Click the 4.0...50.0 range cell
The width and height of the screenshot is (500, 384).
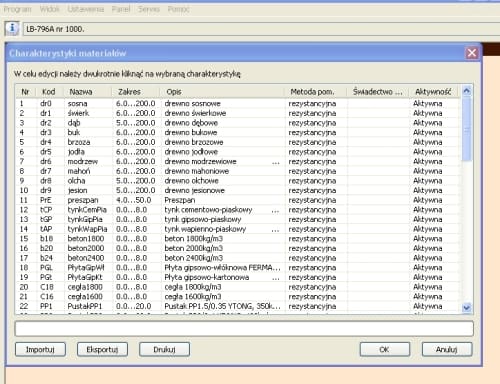(133, 200)
